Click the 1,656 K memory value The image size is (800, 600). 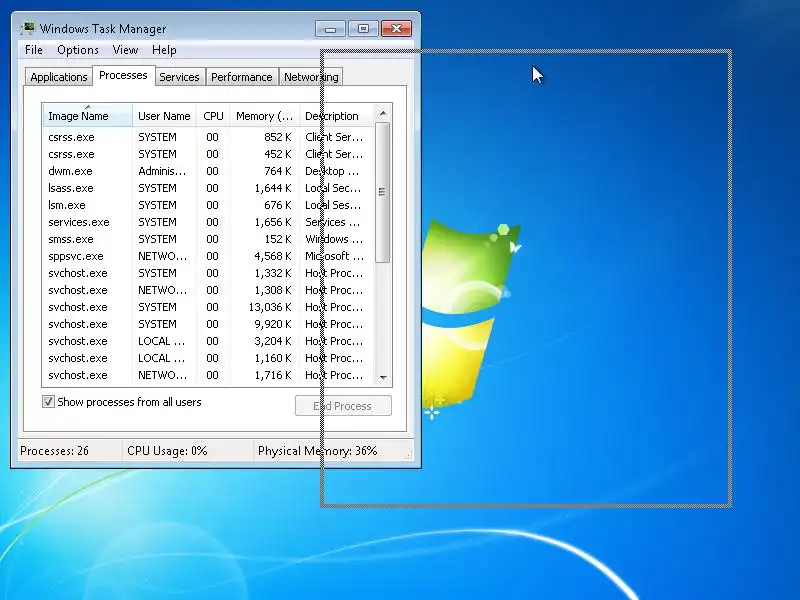pos(273,222)
